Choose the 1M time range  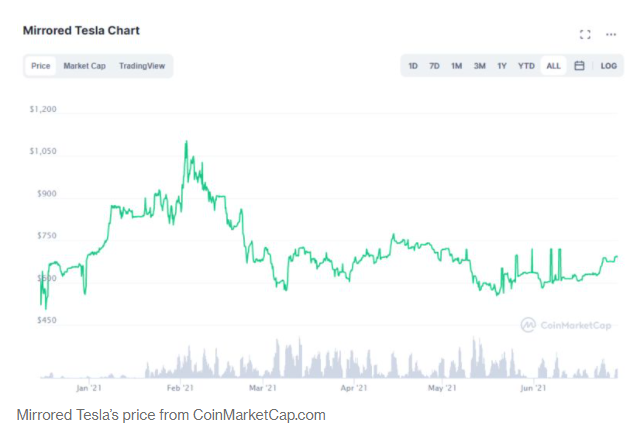[x=456, y=66]
